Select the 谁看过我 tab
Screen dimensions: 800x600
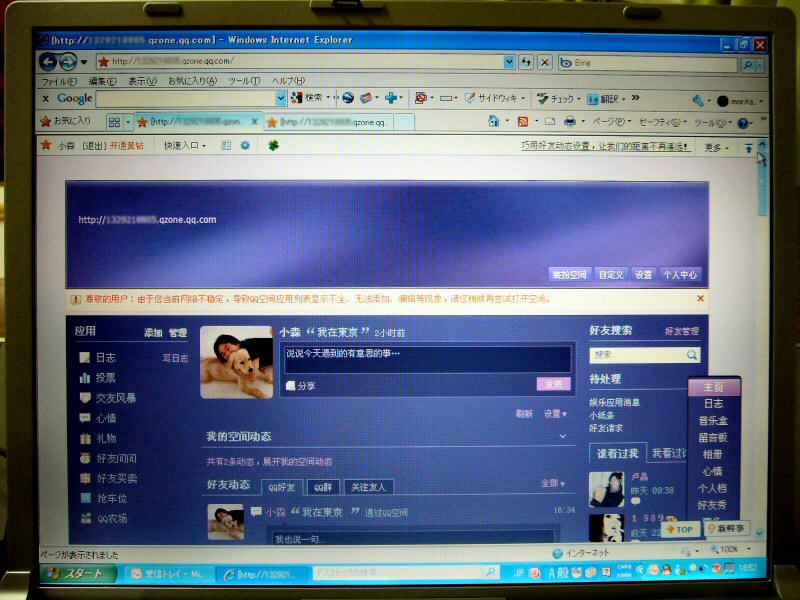(618, 453)
